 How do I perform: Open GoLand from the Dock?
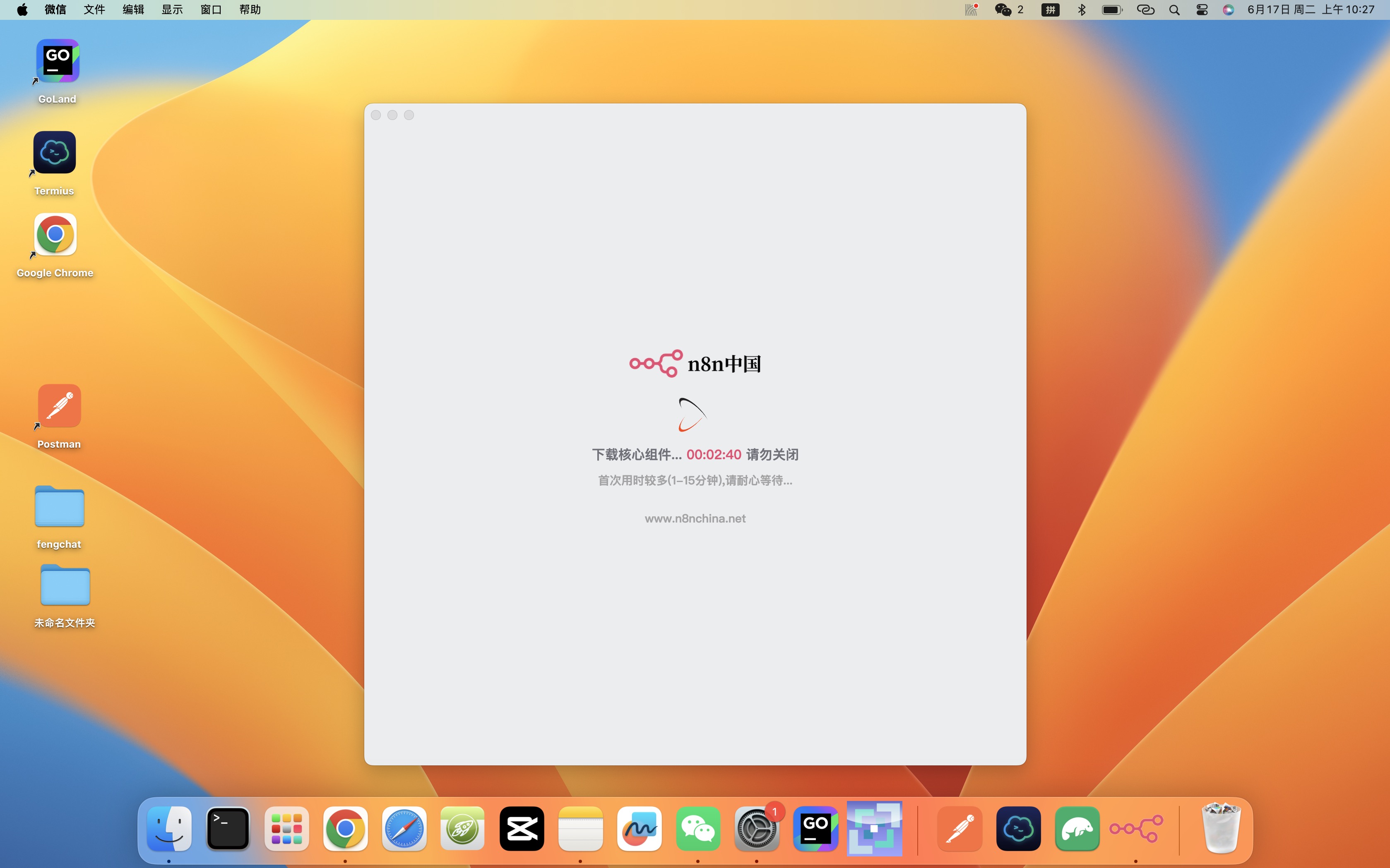pyautogui.click(x=815, y=828)
